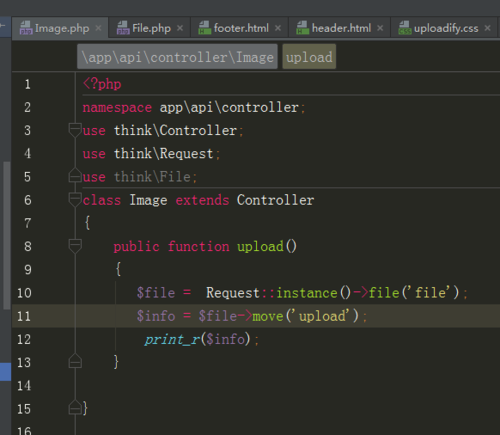Switch to the Image.php tab

coord(60,28)
